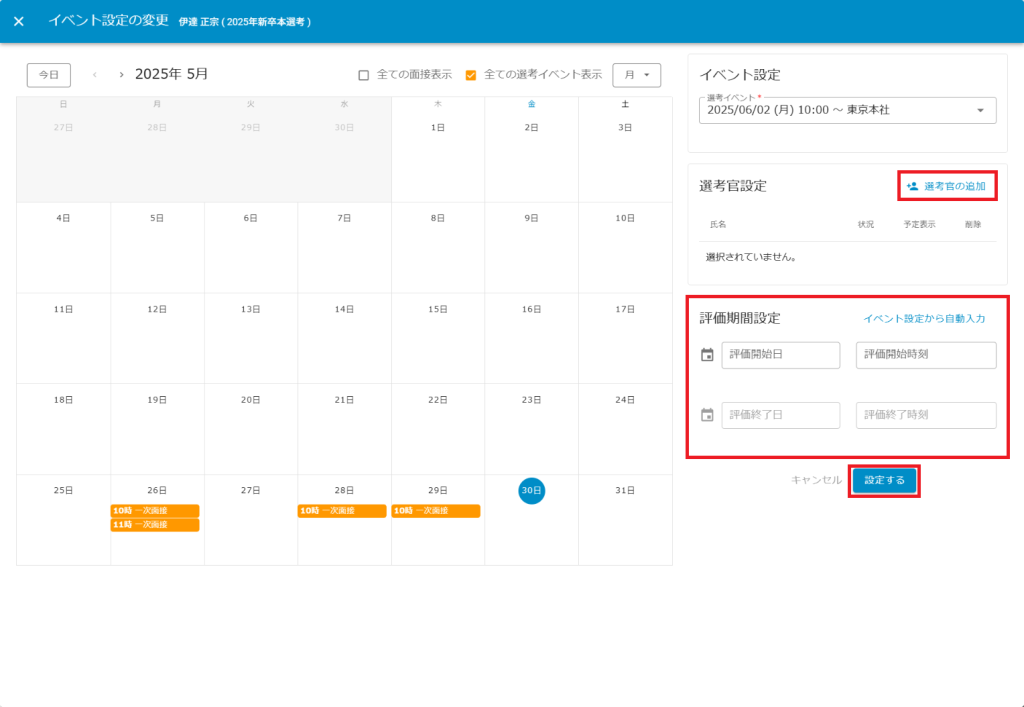
Task: Click the 評価開始時刻 input field
Action: tap(925, 355)
